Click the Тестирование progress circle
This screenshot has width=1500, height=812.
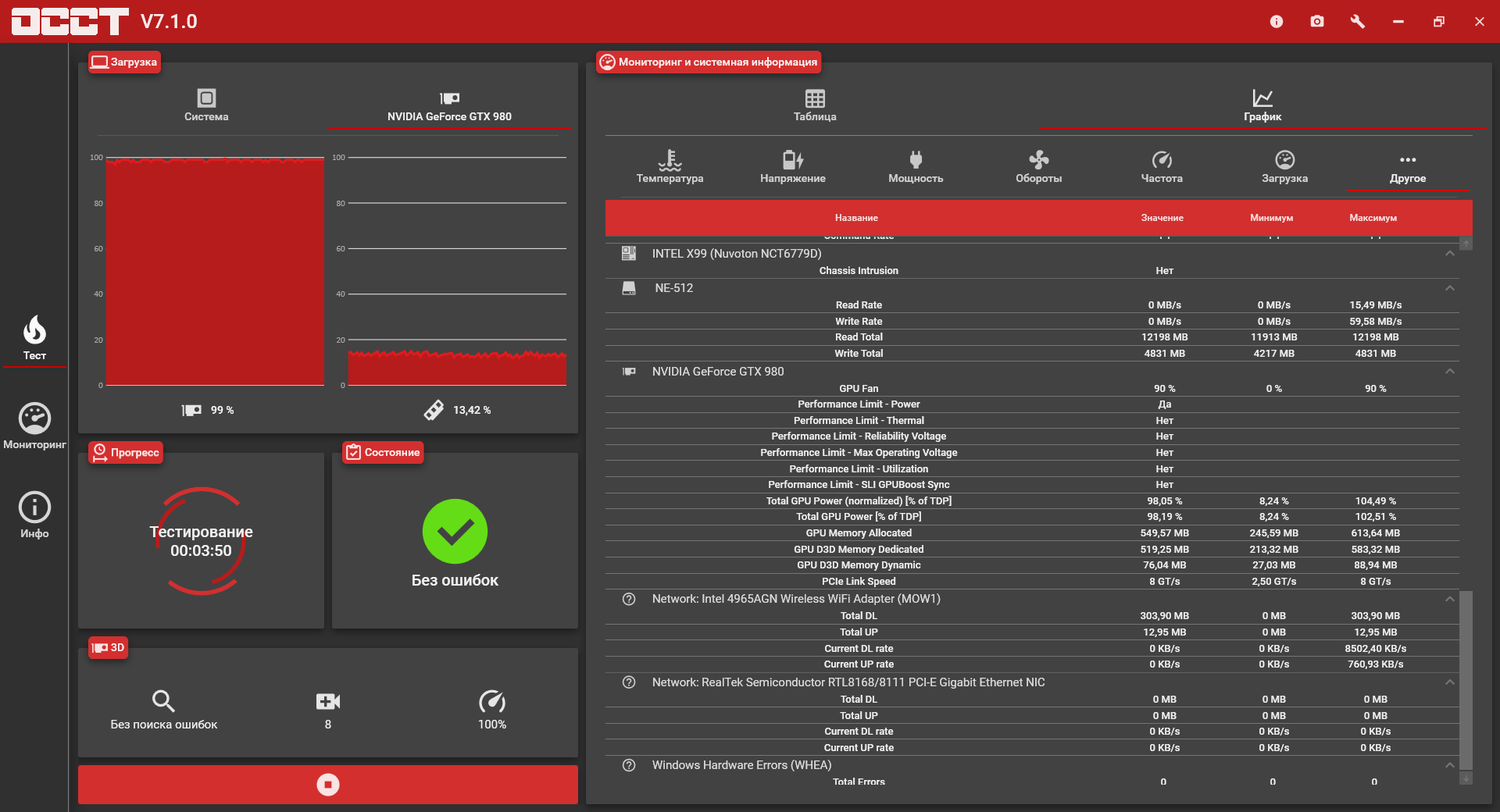pyautogui.click(x=202, y=541)
